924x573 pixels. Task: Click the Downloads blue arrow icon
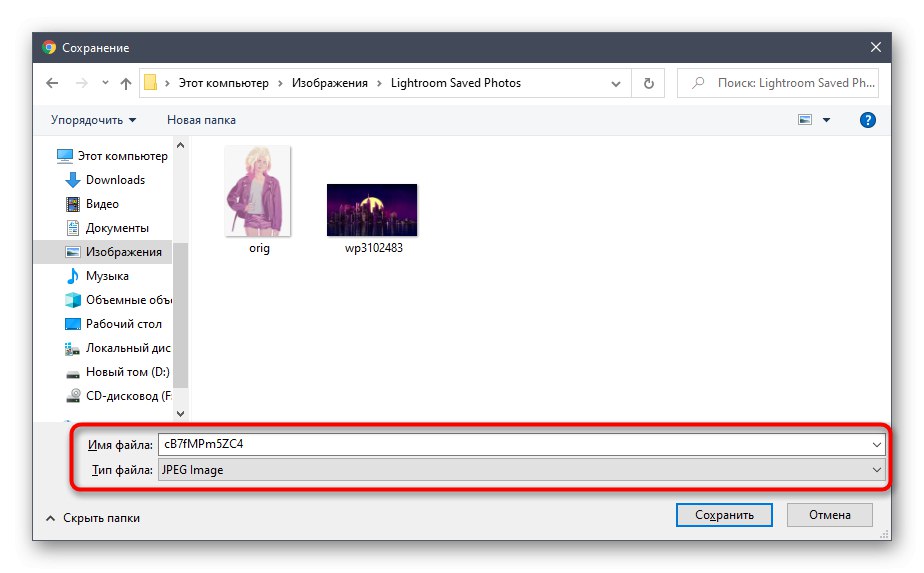click(x=72, y=180)
